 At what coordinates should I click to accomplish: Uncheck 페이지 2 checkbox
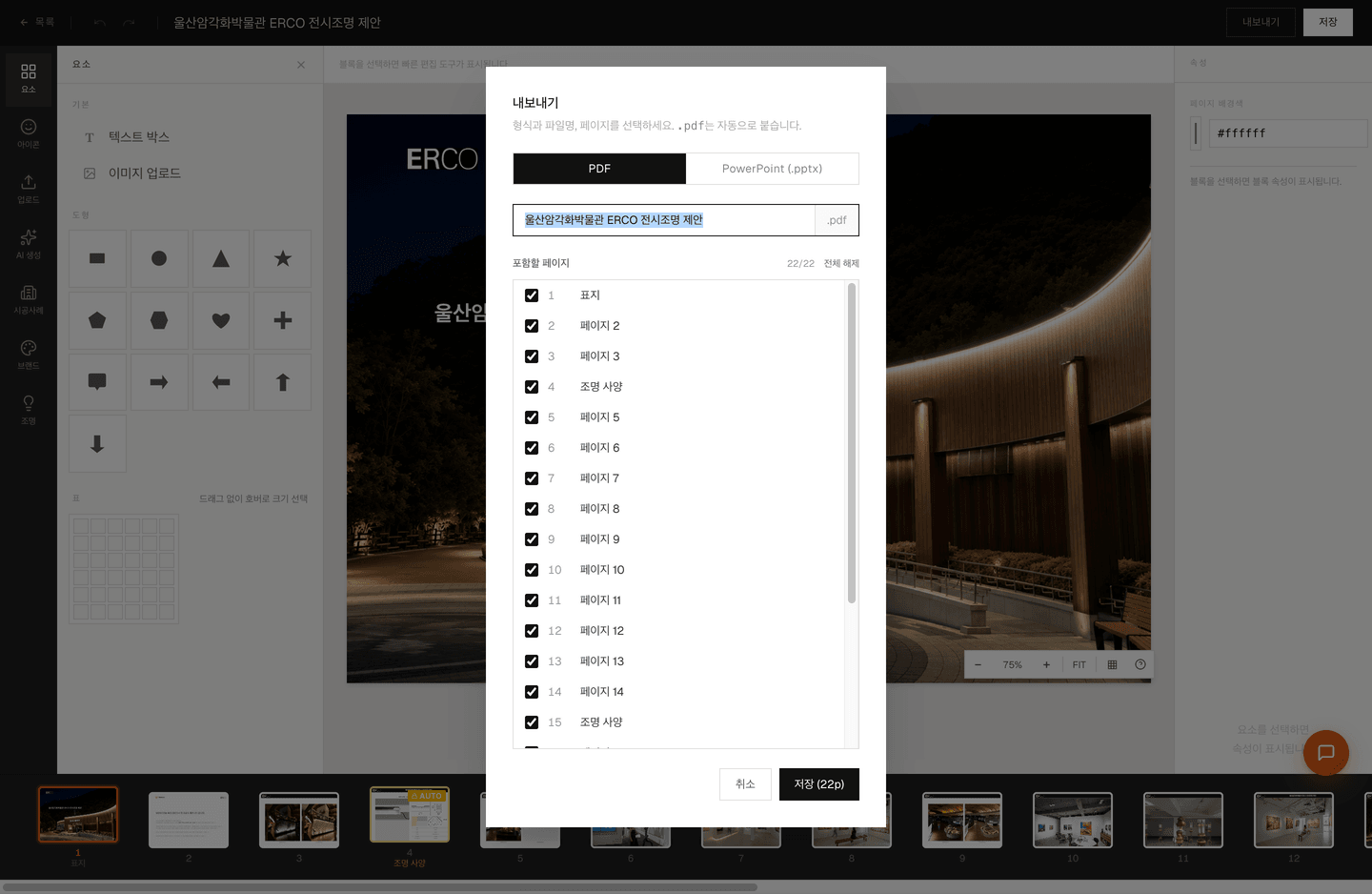532,326
